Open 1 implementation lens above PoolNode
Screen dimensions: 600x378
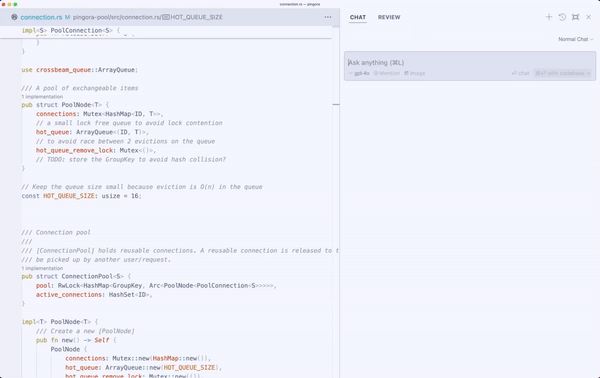click(42, 96)
